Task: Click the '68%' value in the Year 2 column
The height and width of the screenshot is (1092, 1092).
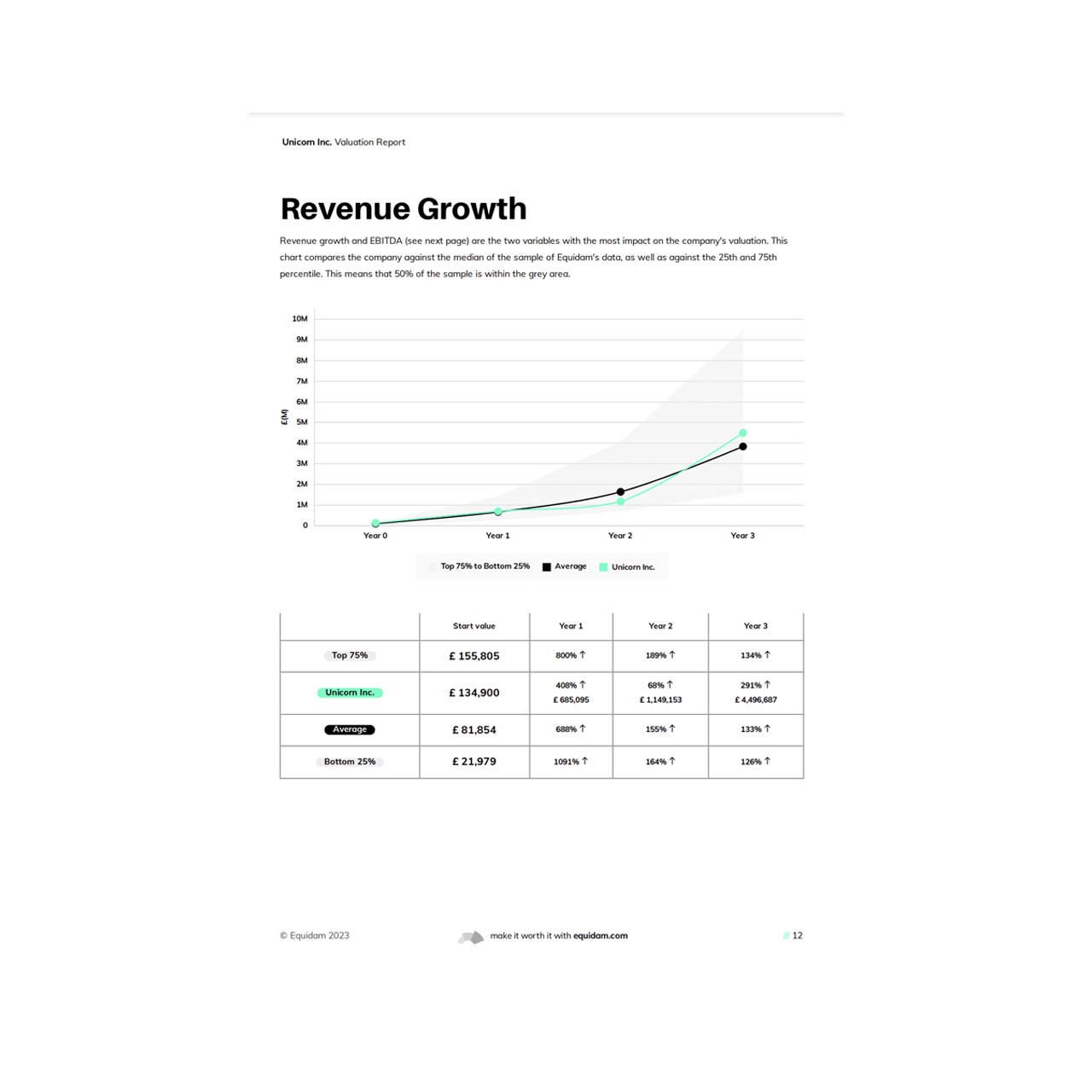Action: coord(655,685)
